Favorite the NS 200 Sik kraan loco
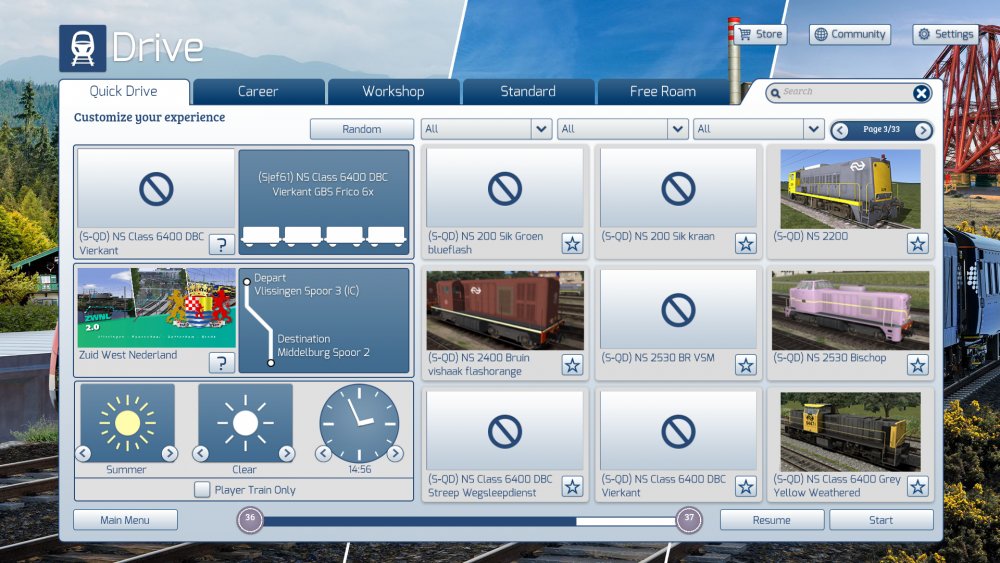 [x=746, y=244]
